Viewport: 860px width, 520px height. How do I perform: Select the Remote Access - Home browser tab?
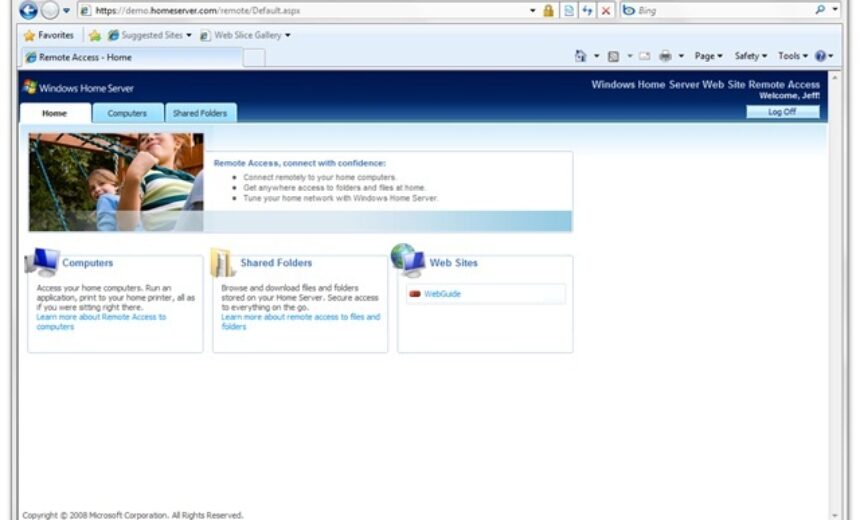coord(132,57)
